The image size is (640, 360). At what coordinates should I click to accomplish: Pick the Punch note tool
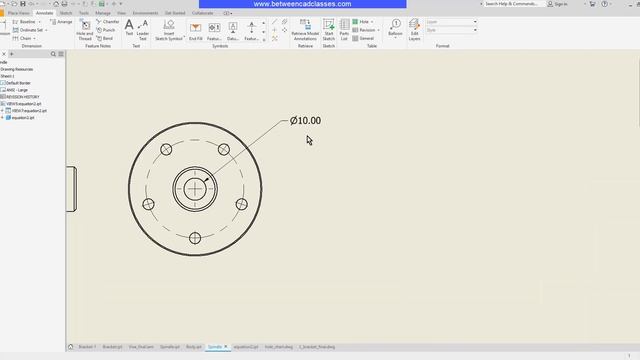(x=106, y=30)
